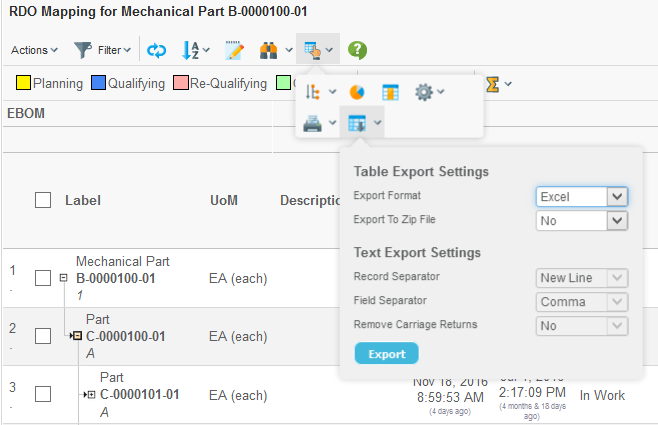
Task: Open the Export To Zip File dropdown
Action: pyautogui.click(x=581, y=220)
